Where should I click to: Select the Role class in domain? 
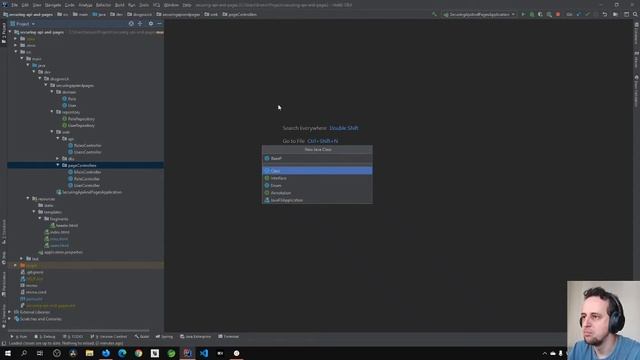[x=72, y=99]
